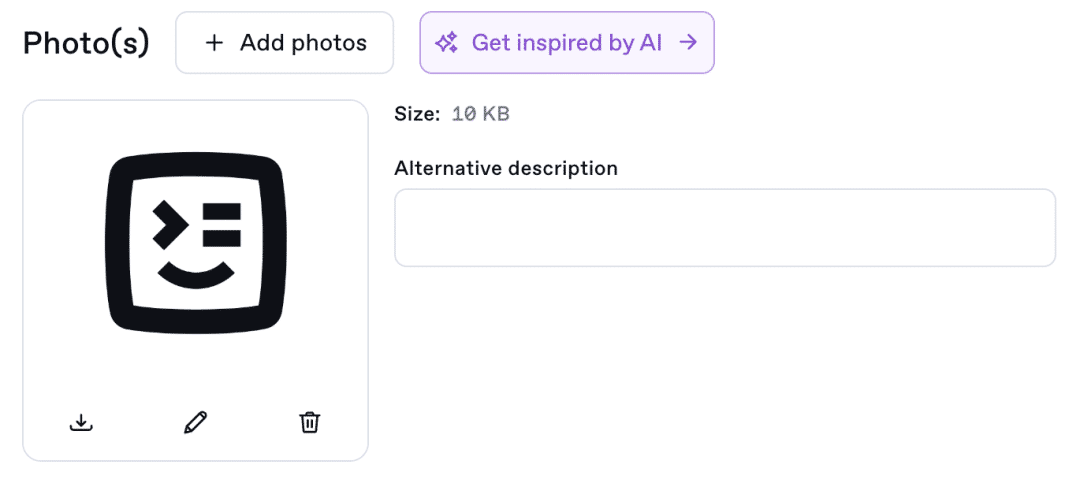The width and height of the screenshot is (1080, 498).
Task: Click the empty space between download and pencil icons
Action: coord(138,422)
